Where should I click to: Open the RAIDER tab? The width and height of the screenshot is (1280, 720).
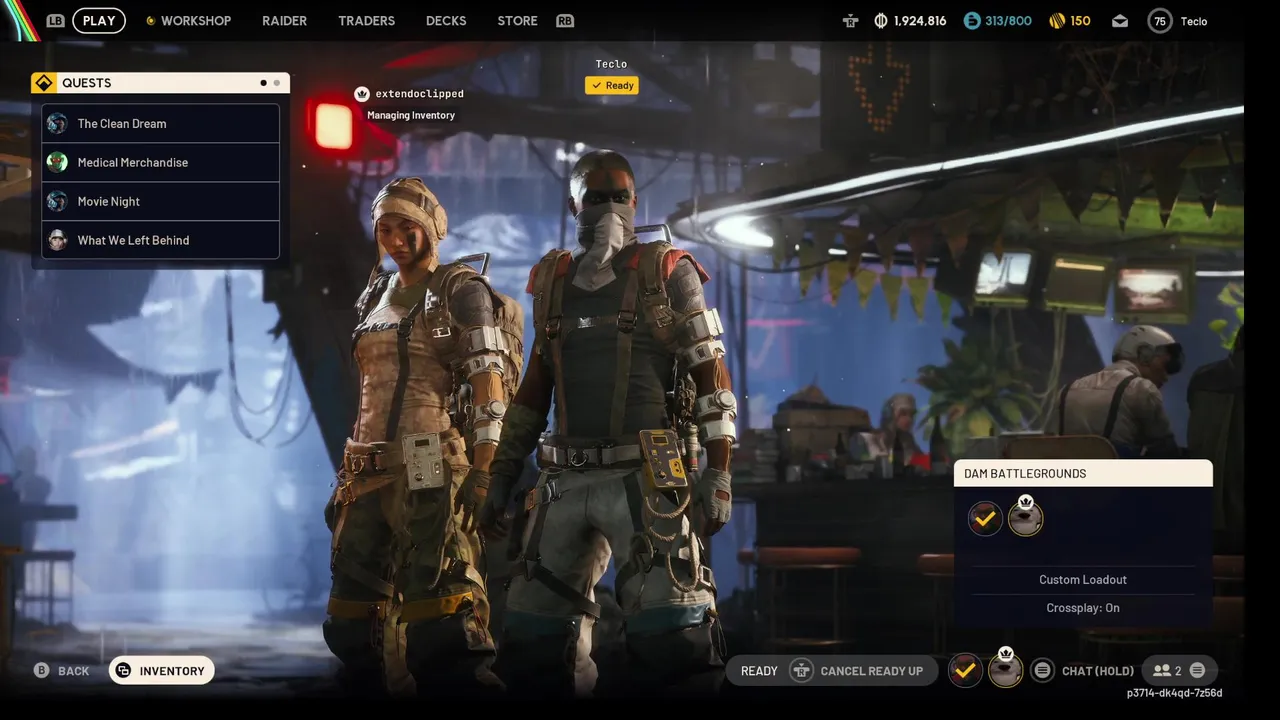(284, 20)
